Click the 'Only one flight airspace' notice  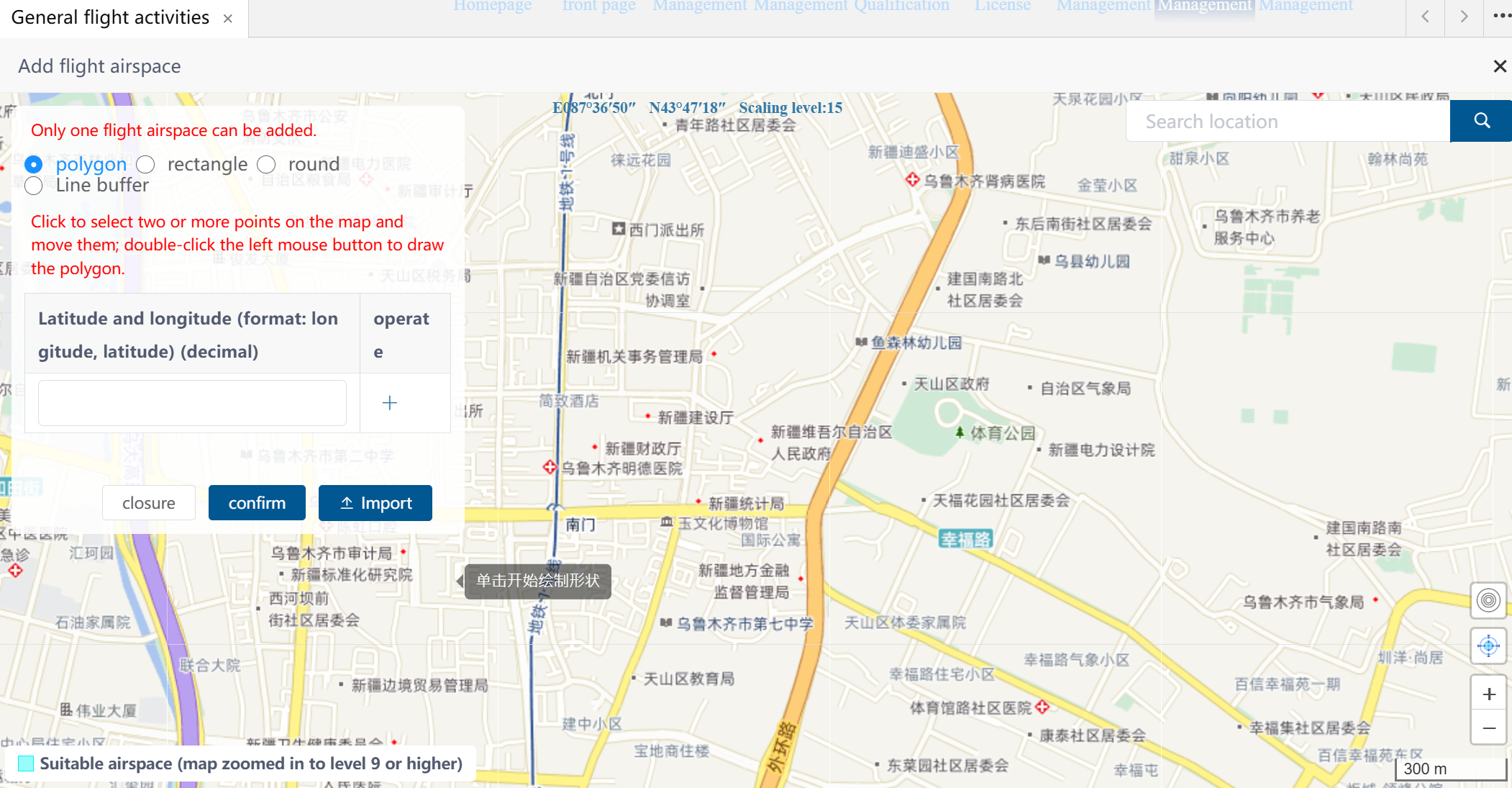(173, 130)
